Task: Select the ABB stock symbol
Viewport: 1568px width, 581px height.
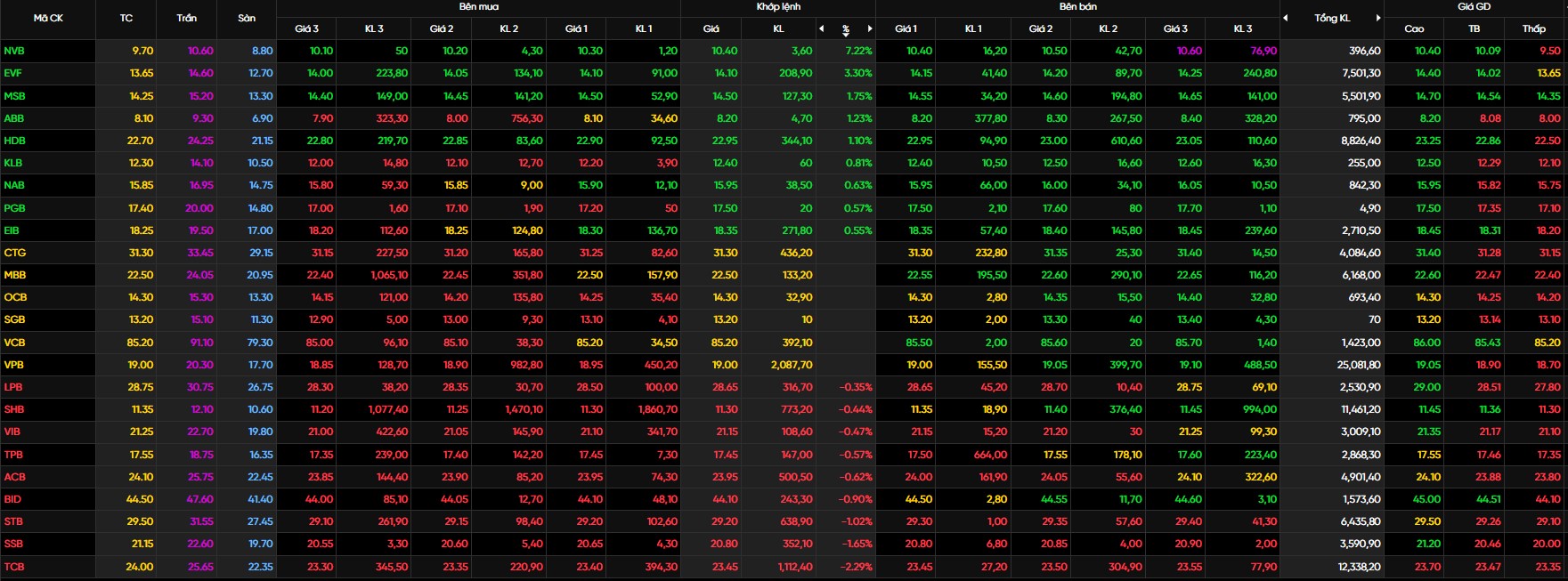Action: coord(14,118)
